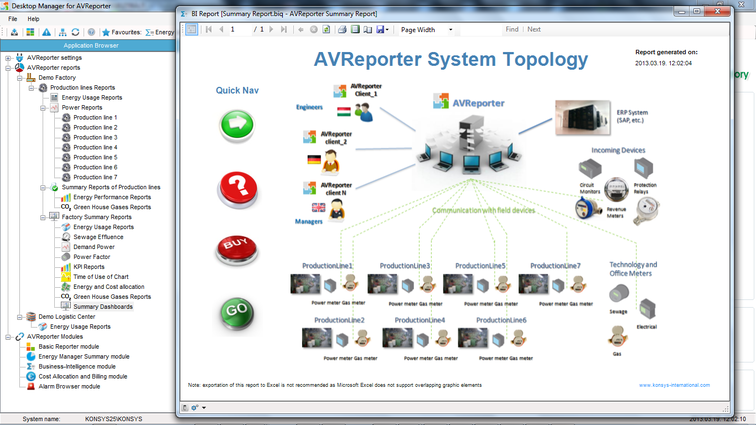The image size is (756, 425).
Task: Open Energy Manager Summary module
Action: [x=84, y=357]
